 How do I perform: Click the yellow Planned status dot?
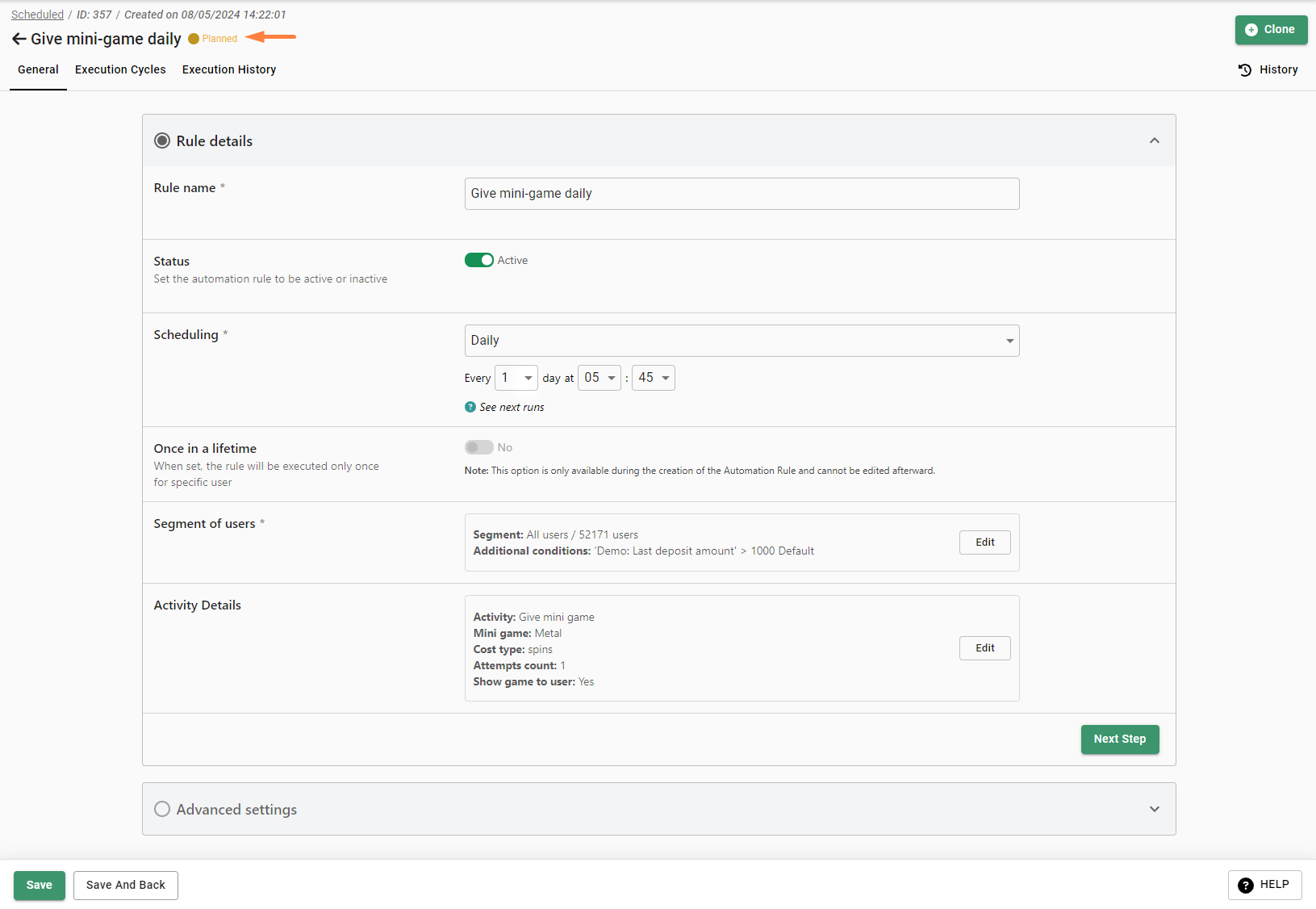[194, 39]
